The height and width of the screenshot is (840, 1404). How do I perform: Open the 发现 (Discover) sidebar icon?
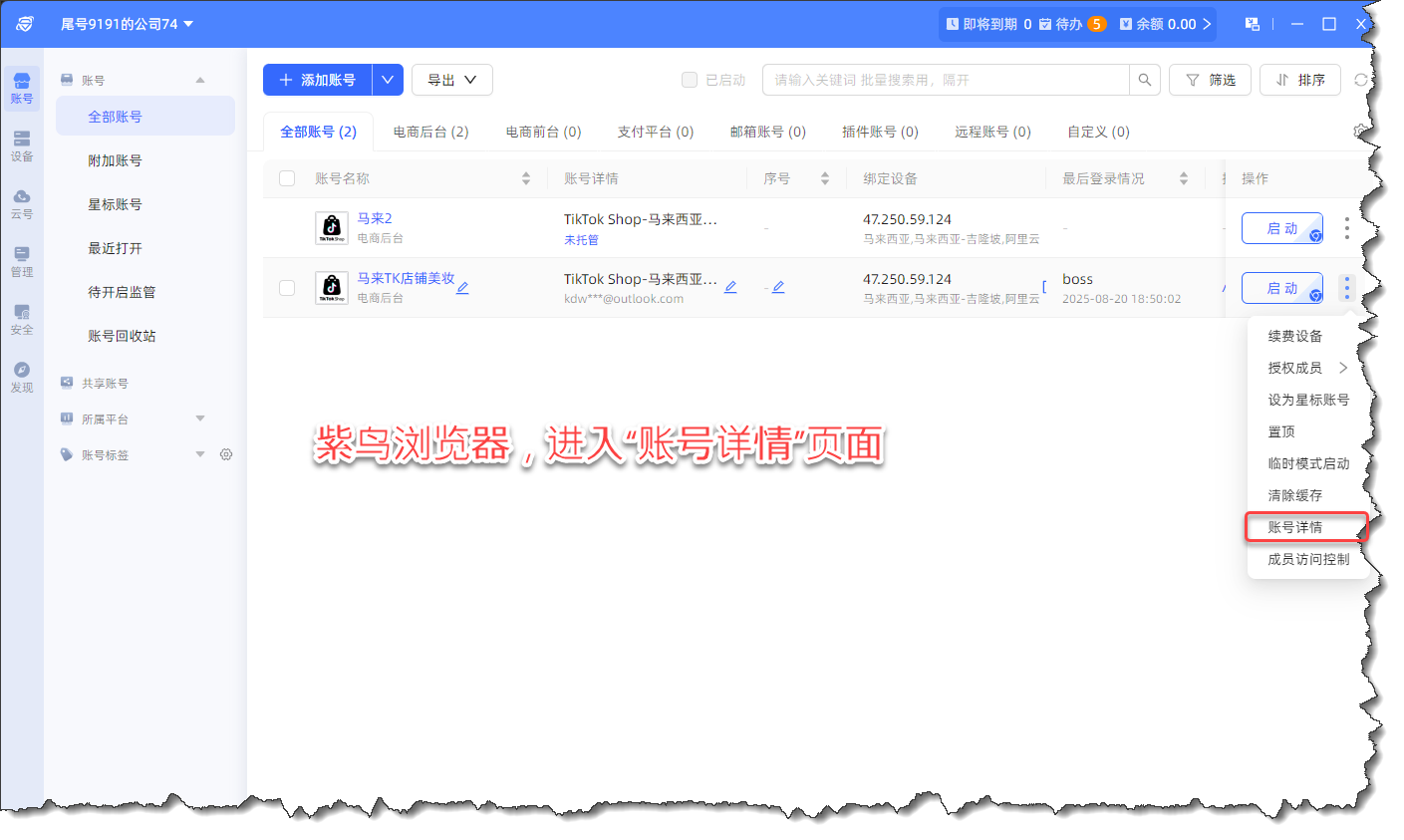point(22,376)
